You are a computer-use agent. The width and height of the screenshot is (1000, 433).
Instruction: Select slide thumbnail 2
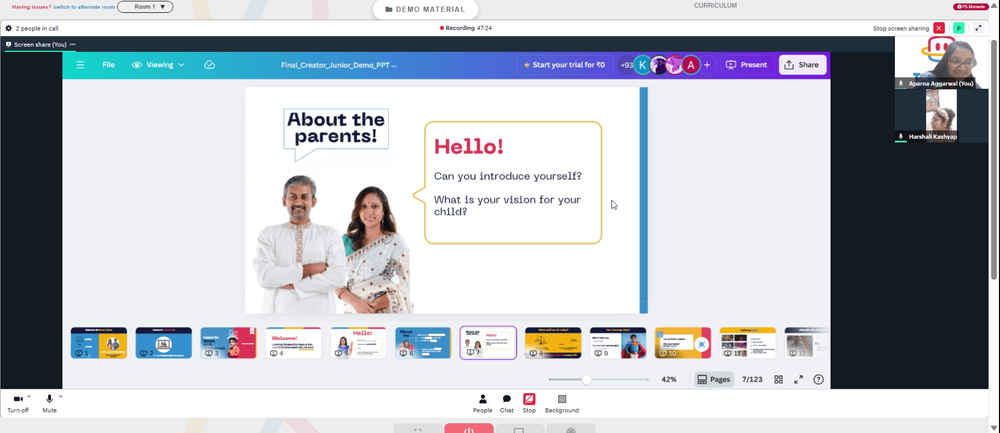coord(164,343)
